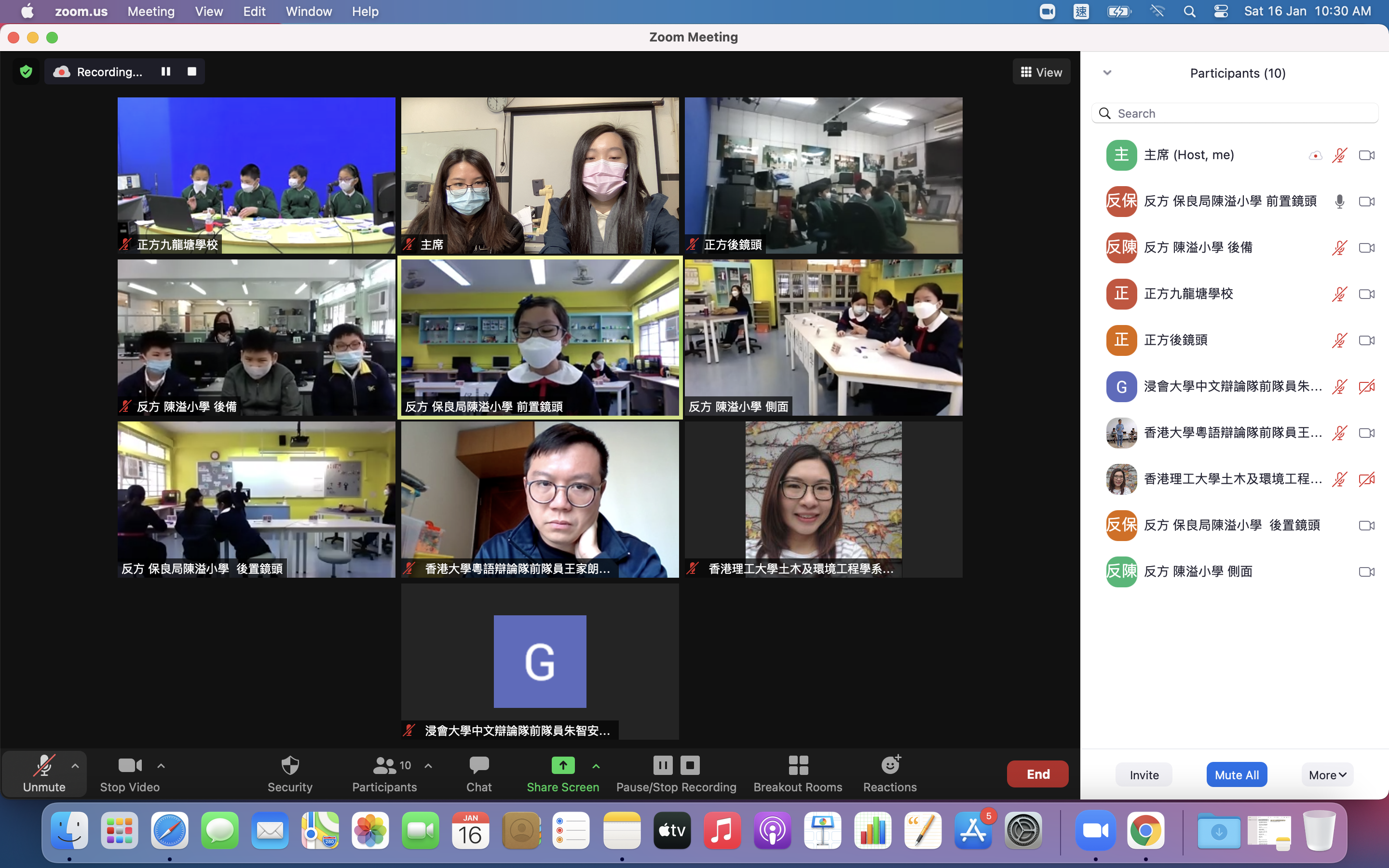Click Zoom status icon in menu bar
This screenshot has width=1389, height=868.
point(1048,12)
